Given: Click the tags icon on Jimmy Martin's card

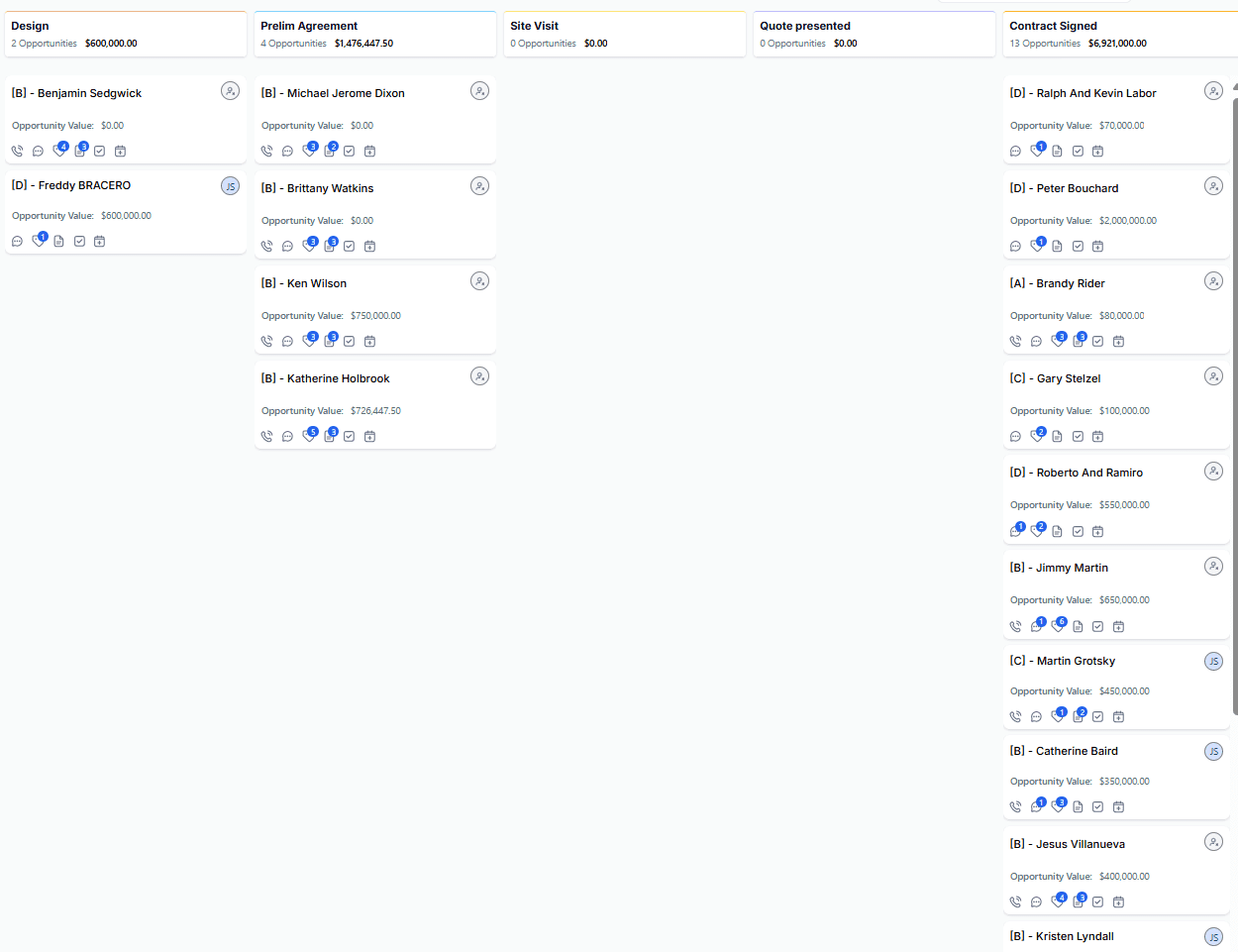Looking at the screenshot, I should [1058, 626].
